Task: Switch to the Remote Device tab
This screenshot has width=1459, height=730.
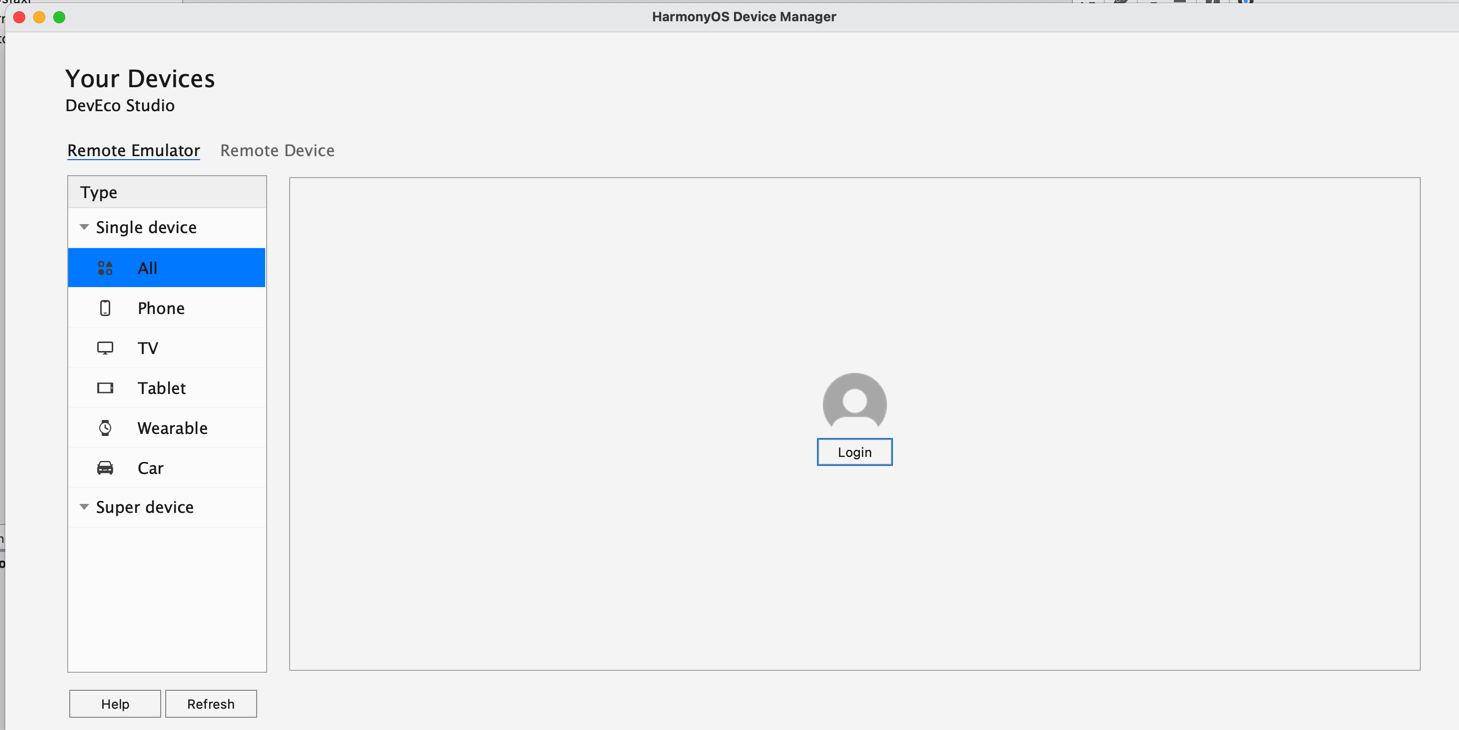Action: click(277, 150)
